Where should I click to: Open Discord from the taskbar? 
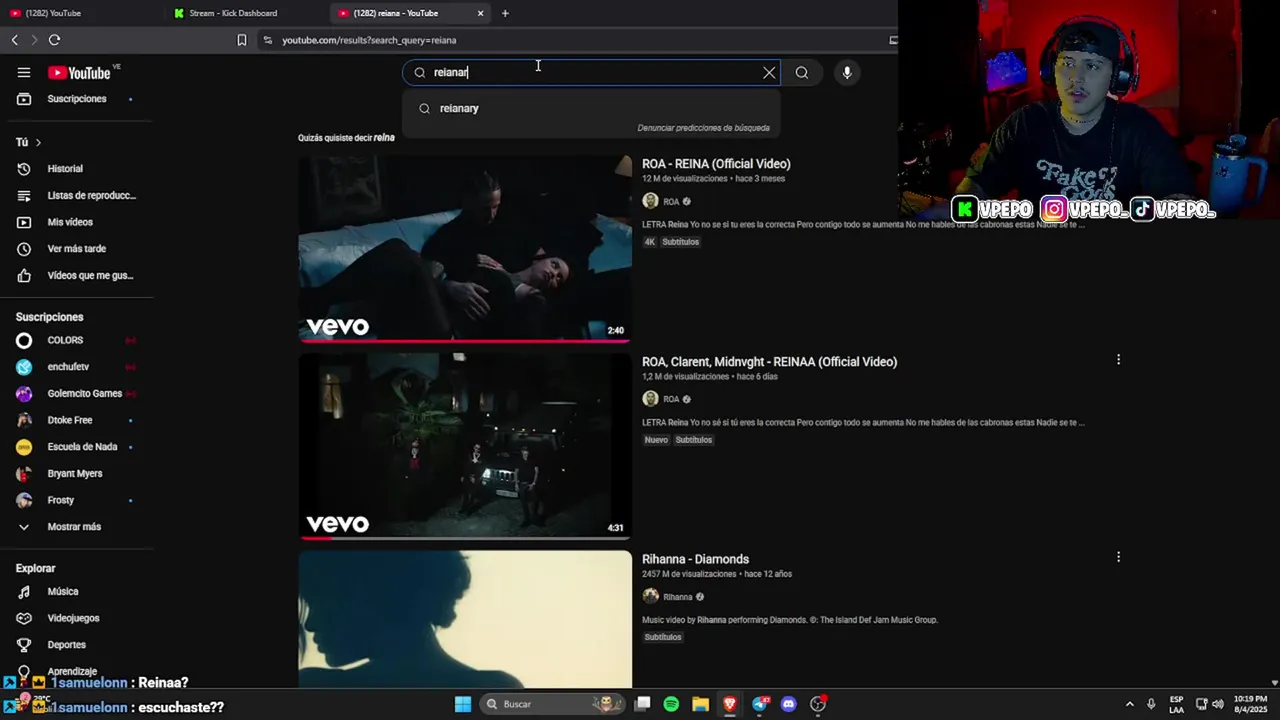789,704
